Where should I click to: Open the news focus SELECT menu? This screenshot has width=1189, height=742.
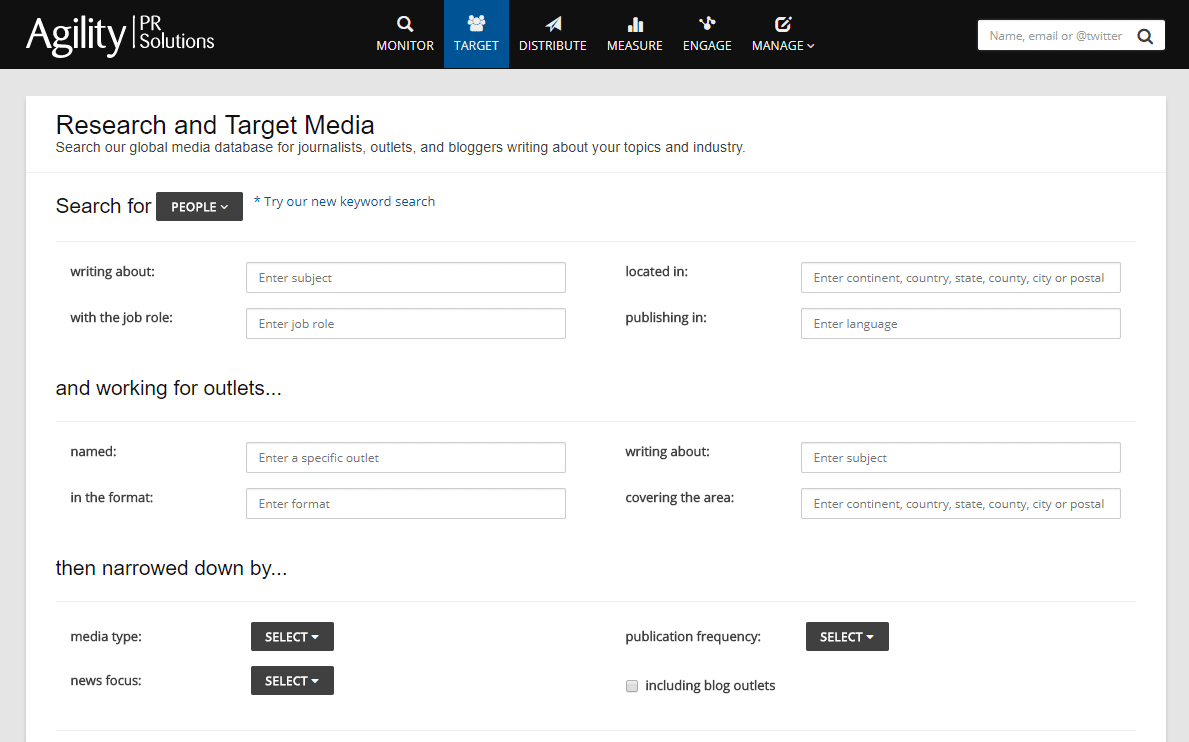pos(292,680)
